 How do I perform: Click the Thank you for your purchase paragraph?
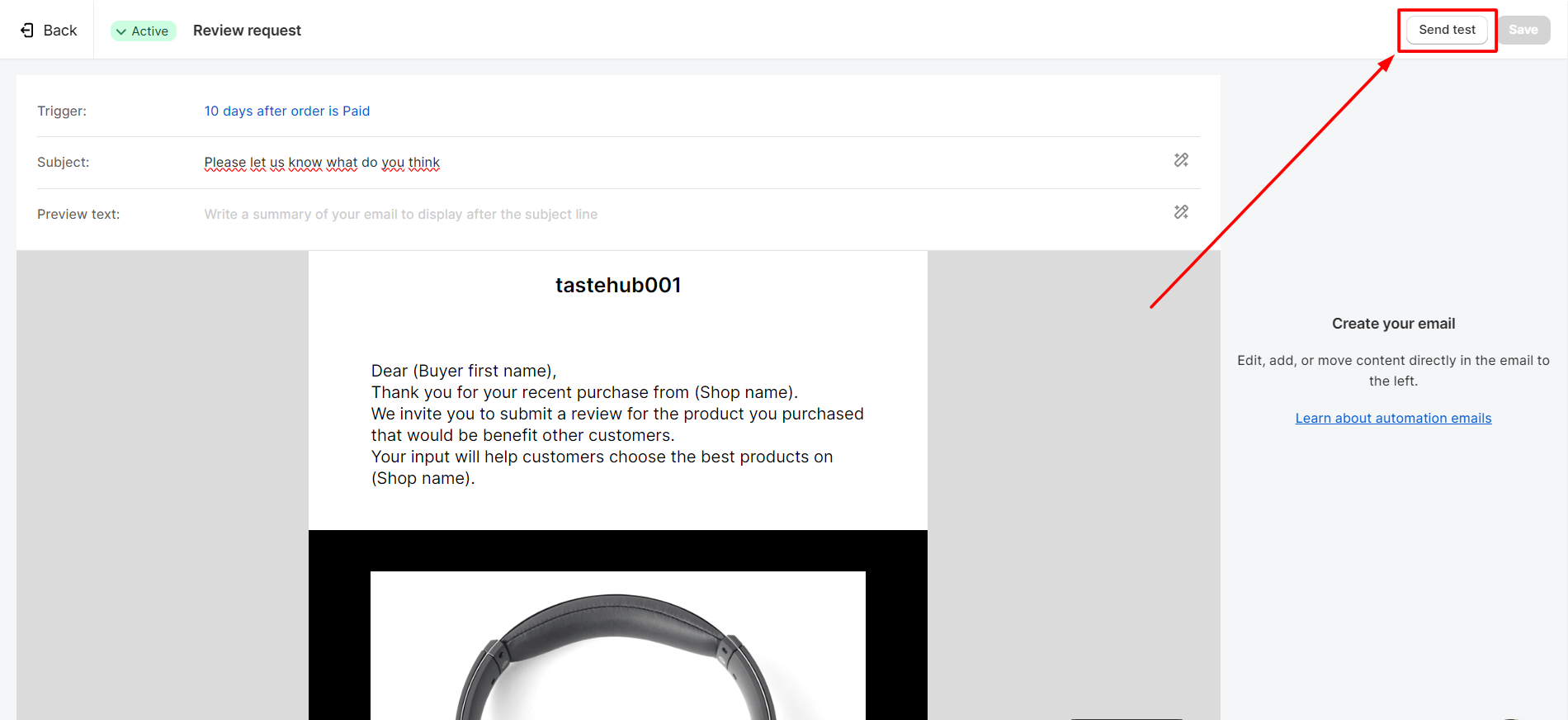[x=584, y=392]
